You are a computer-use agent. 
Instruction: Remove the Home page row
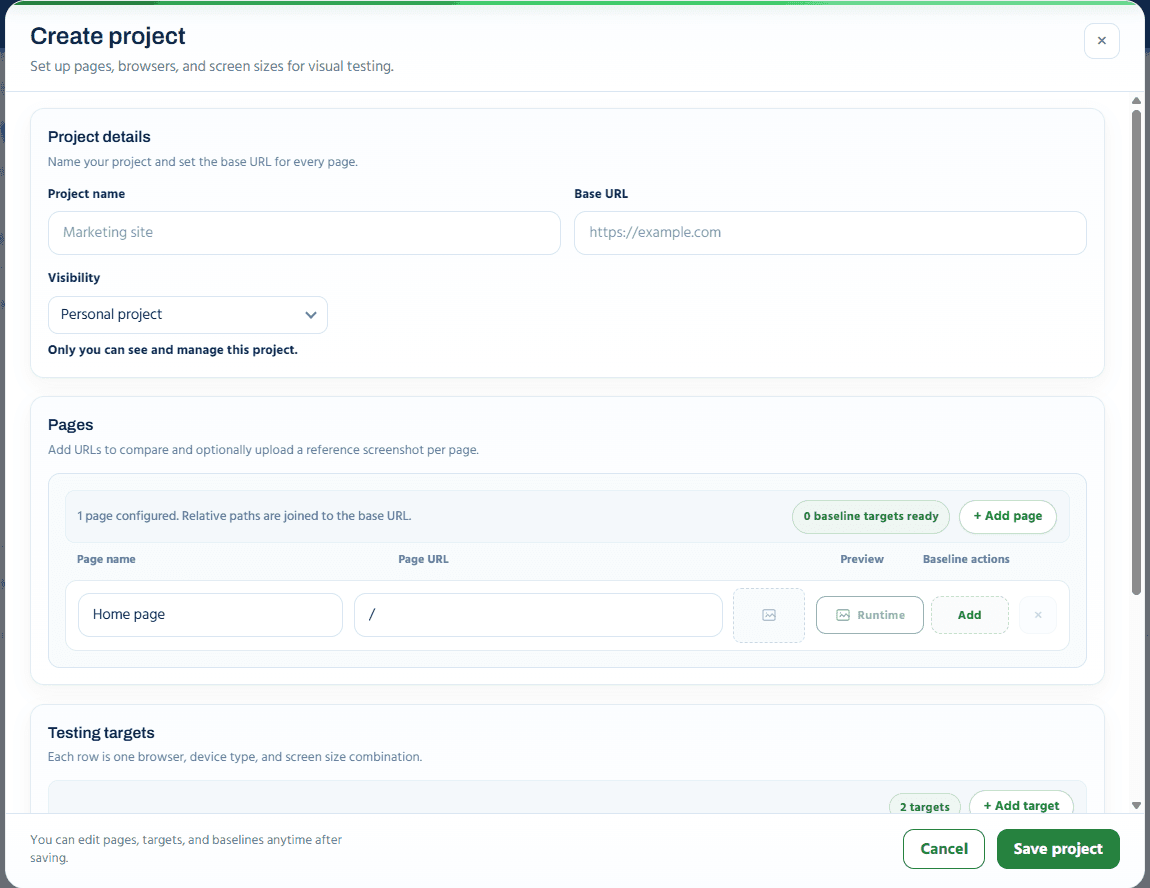[x=1038, y=615]
